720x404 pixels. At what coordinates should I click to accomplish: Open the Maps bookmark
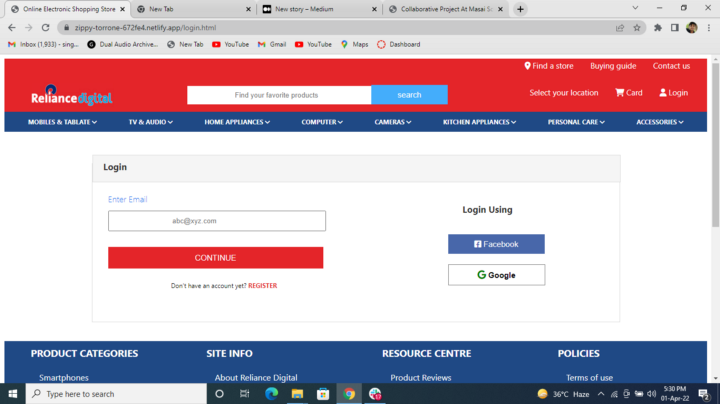point(354,45)
